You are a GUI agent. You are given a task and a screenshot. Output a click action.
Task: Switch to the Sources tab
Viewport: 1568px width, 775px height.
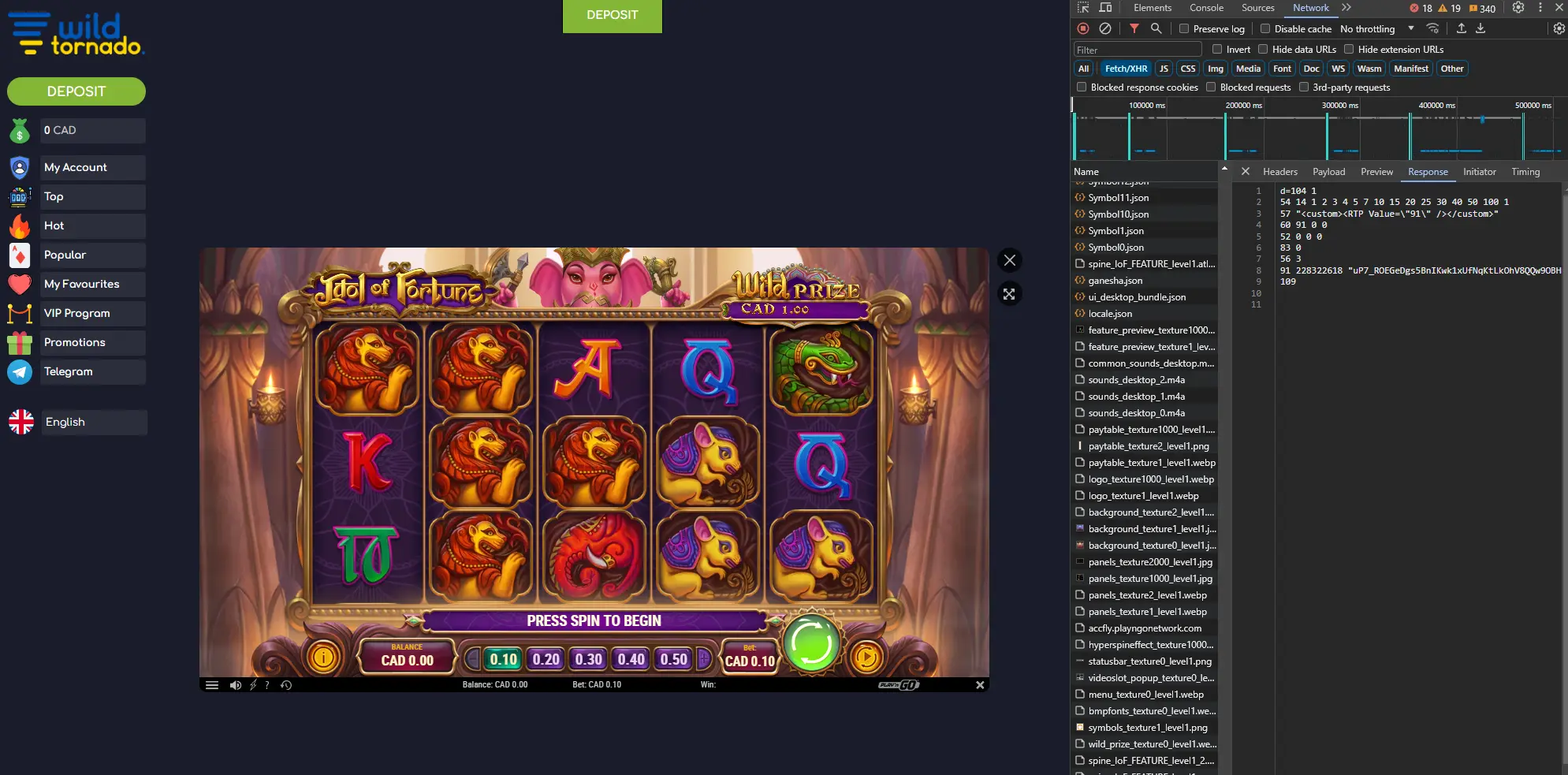(1257, 8)
